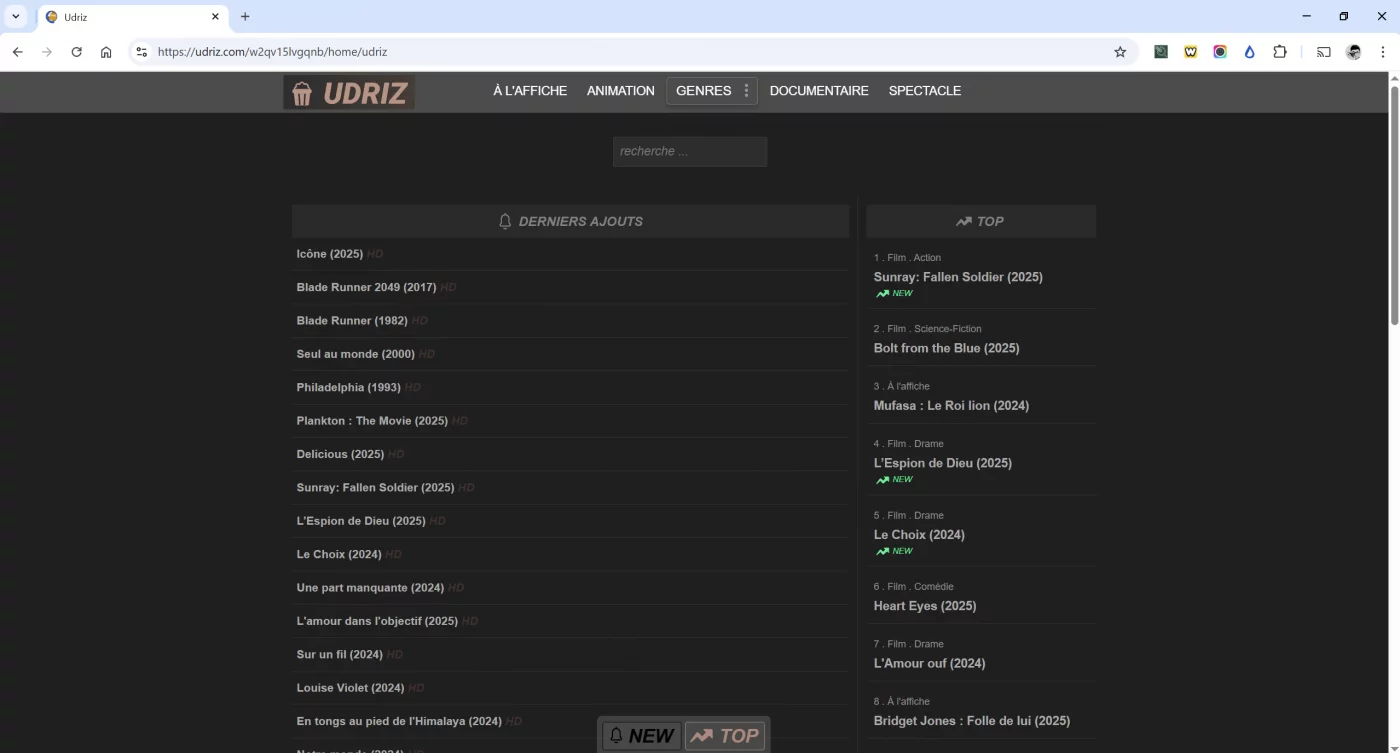Click the page vertical scrollbar thumb
Viewport: 1400px width, 753px height.
tap(1394, 205)
